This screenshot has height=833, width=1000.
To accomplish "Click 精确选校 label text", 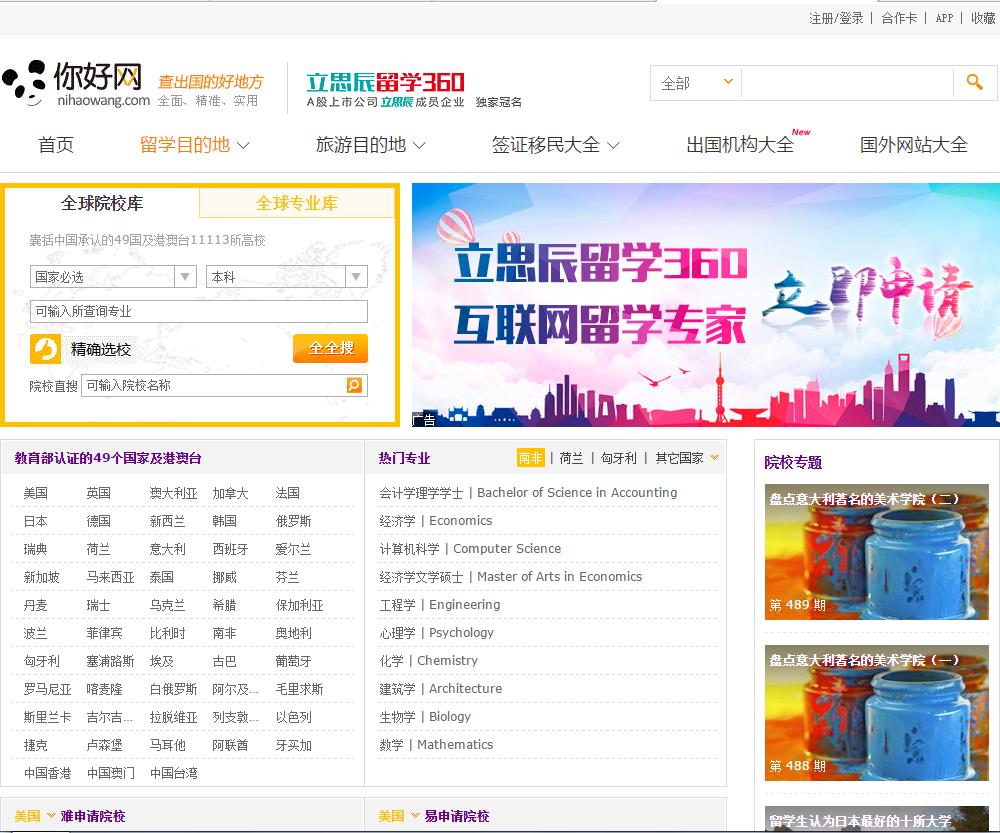I will pos(101,350).
